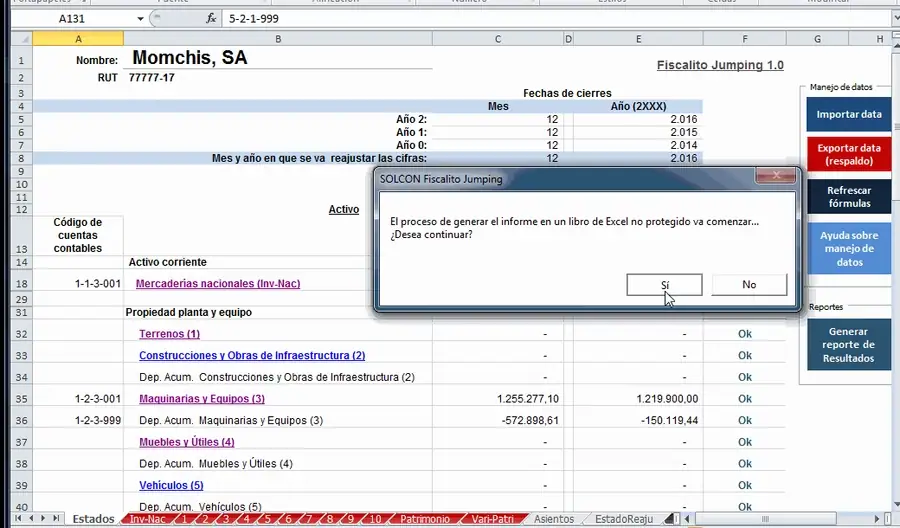Click Exportar data (respaldo) red button
The width and height of the screenshot is (900, 528).
[x=849, y=154]
